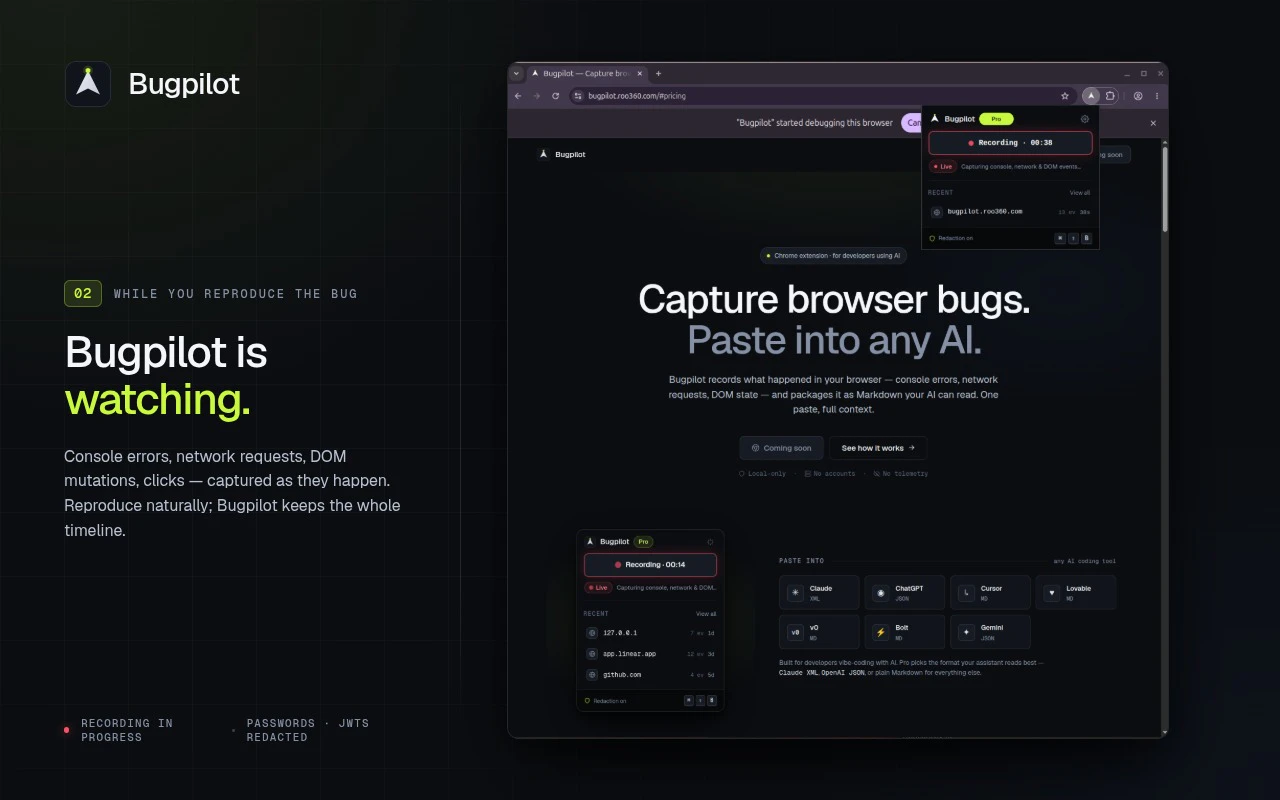Open settings gear in the 00:38 popup
The width and height of the screenshot is (1280, 800).
1085,118
